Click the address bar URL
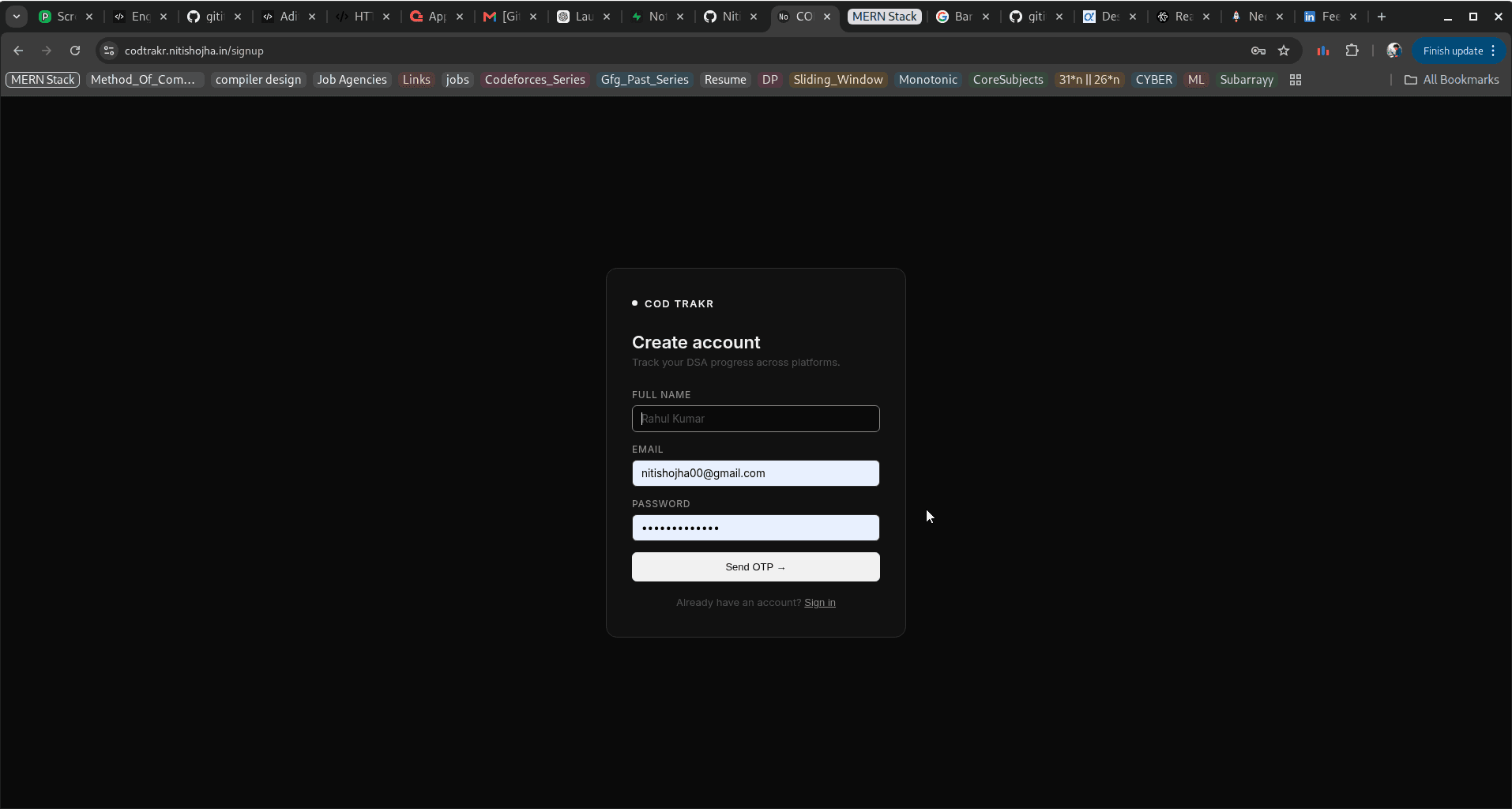 point(194,51)
